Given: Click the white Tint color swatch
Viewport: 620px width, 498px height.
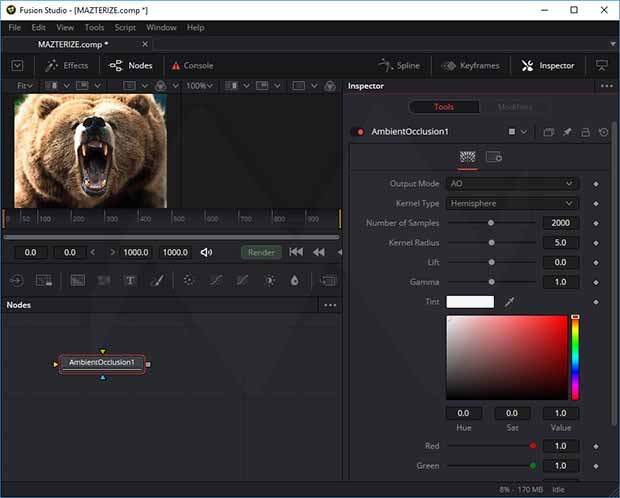Looking at the screenshot, I should (x=470, y=302).
